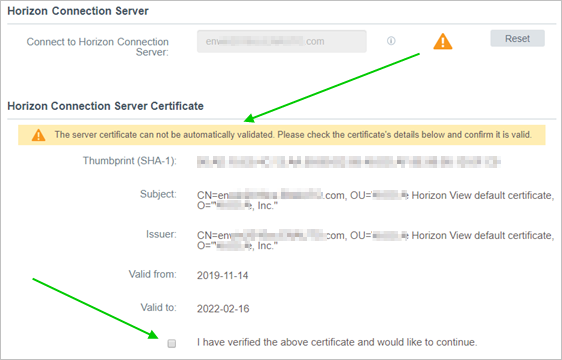This screenshot has width=562, height=360.
Task: Click the info icon beside server field
Action: (391, 41)
